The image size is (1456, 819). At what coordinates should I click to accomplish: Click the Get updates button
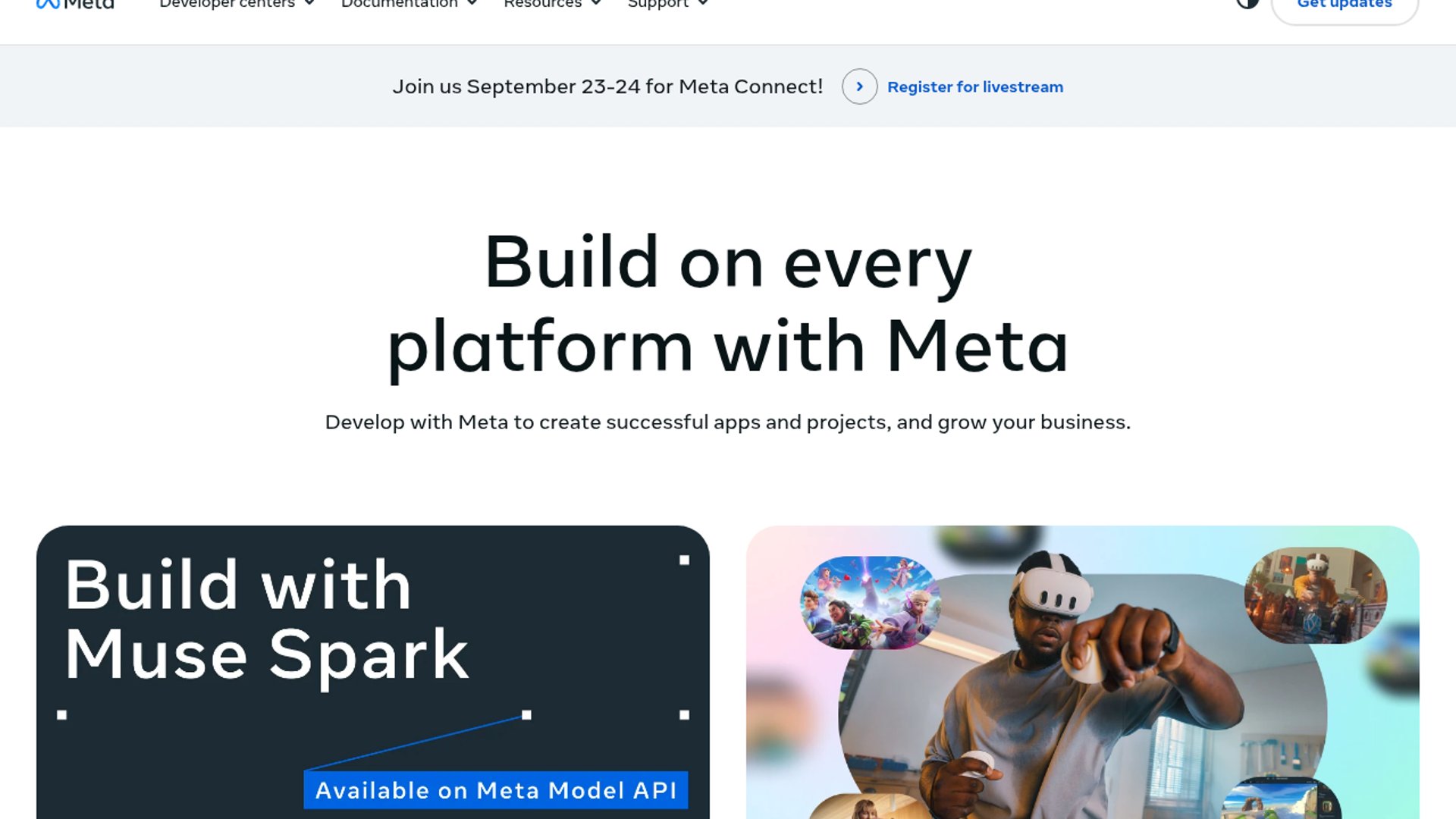tap(1345, 6)
